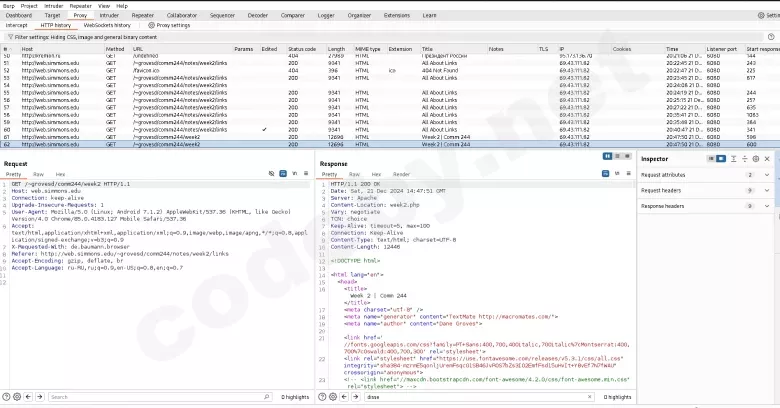Open the Inspector panel settings gear
The height and width of the screenshot is (408, 780).
755,159
